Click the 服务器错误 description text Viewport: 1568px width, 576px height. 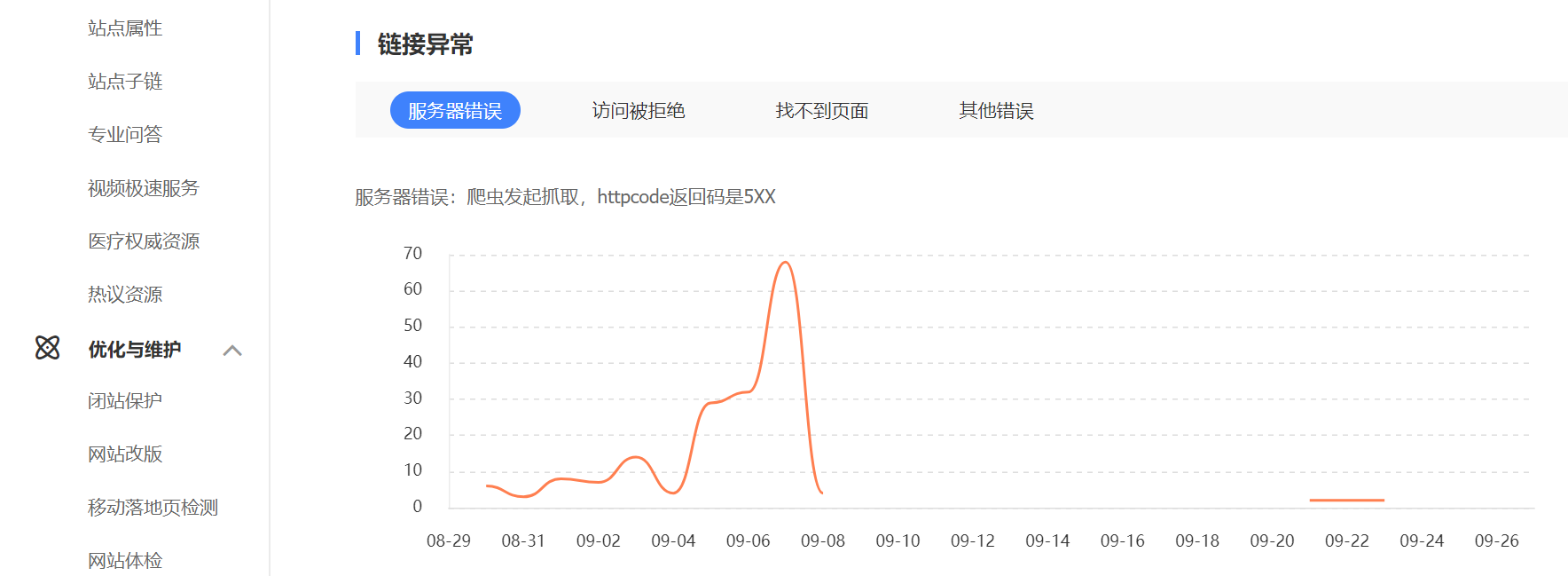tap(565, 197)
